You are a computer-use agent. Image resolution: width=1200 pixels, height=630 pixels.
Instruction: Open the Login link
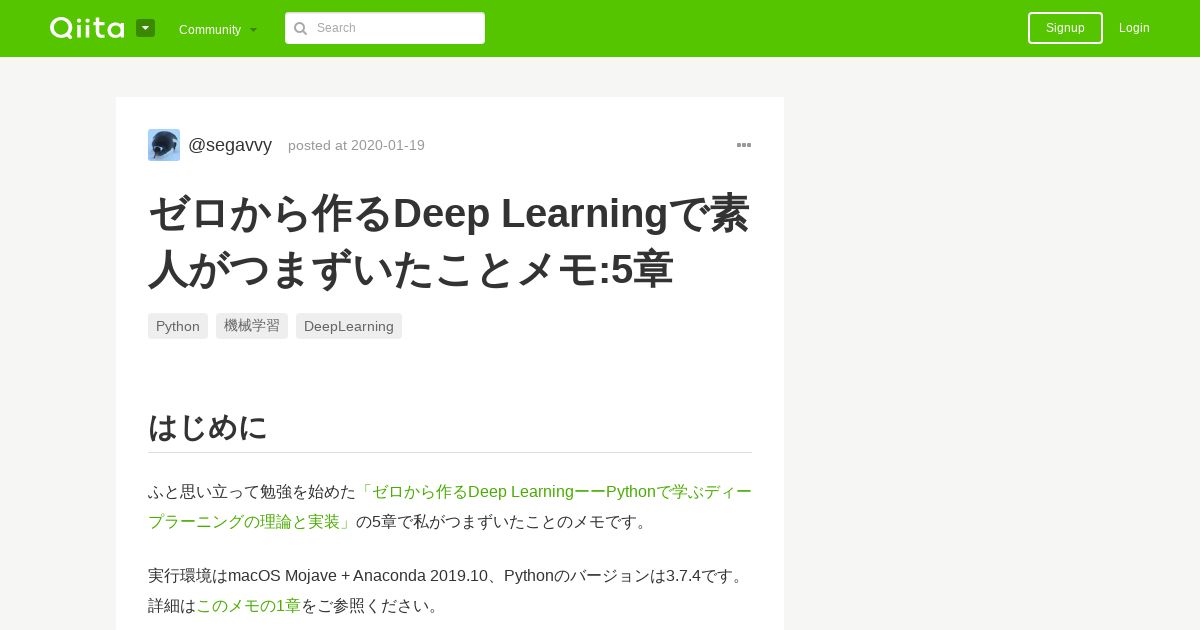(1134, 28)
